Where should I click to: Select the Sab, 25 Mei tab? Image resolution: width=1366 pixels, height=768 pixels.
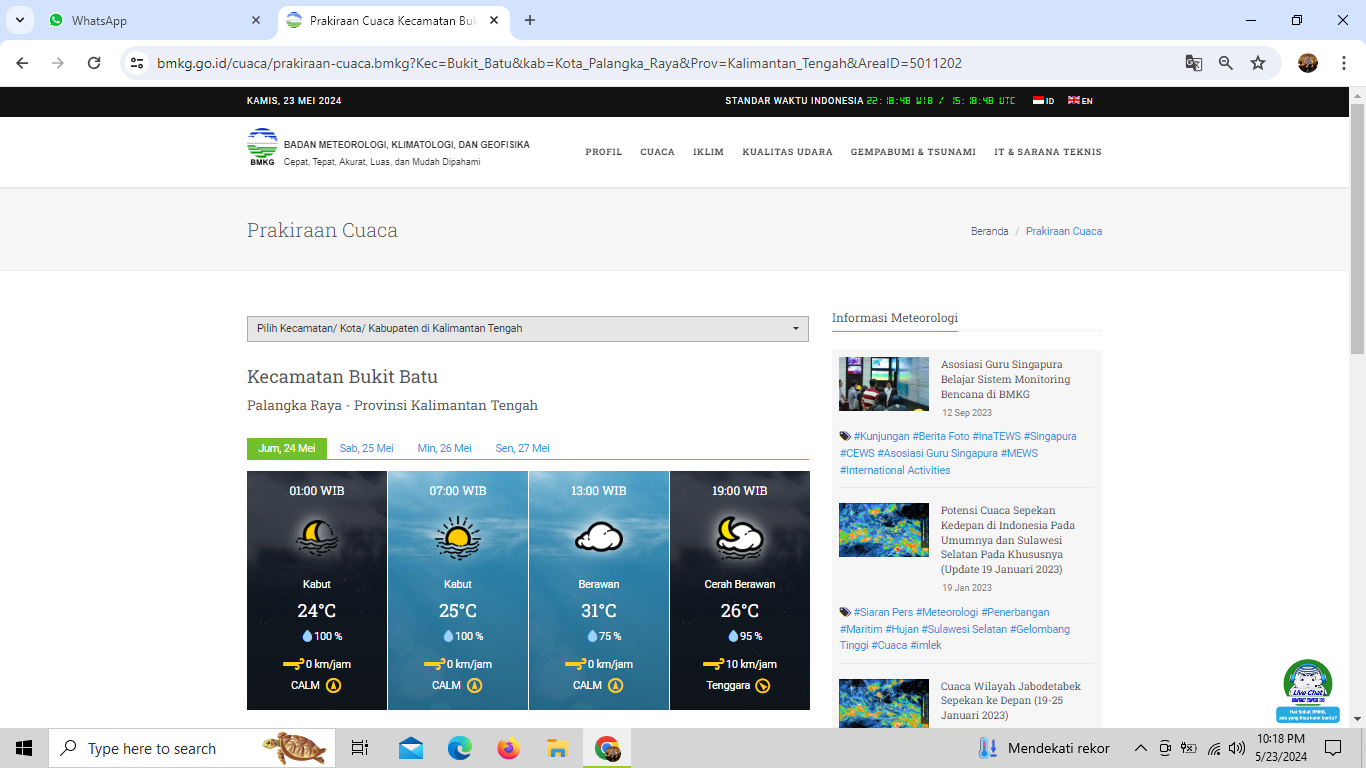pyautogui.click(x=367, y=448)
